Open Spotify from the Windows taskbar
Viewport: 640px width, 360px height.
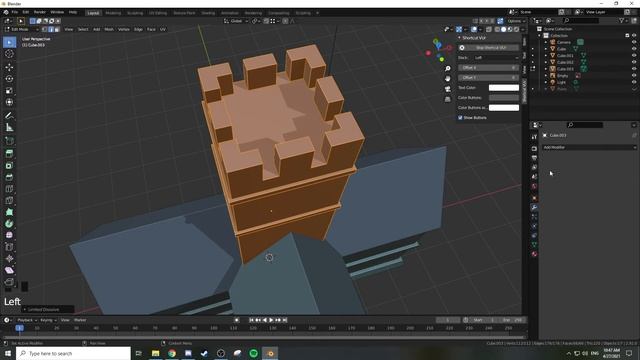[x=253, y=353]
